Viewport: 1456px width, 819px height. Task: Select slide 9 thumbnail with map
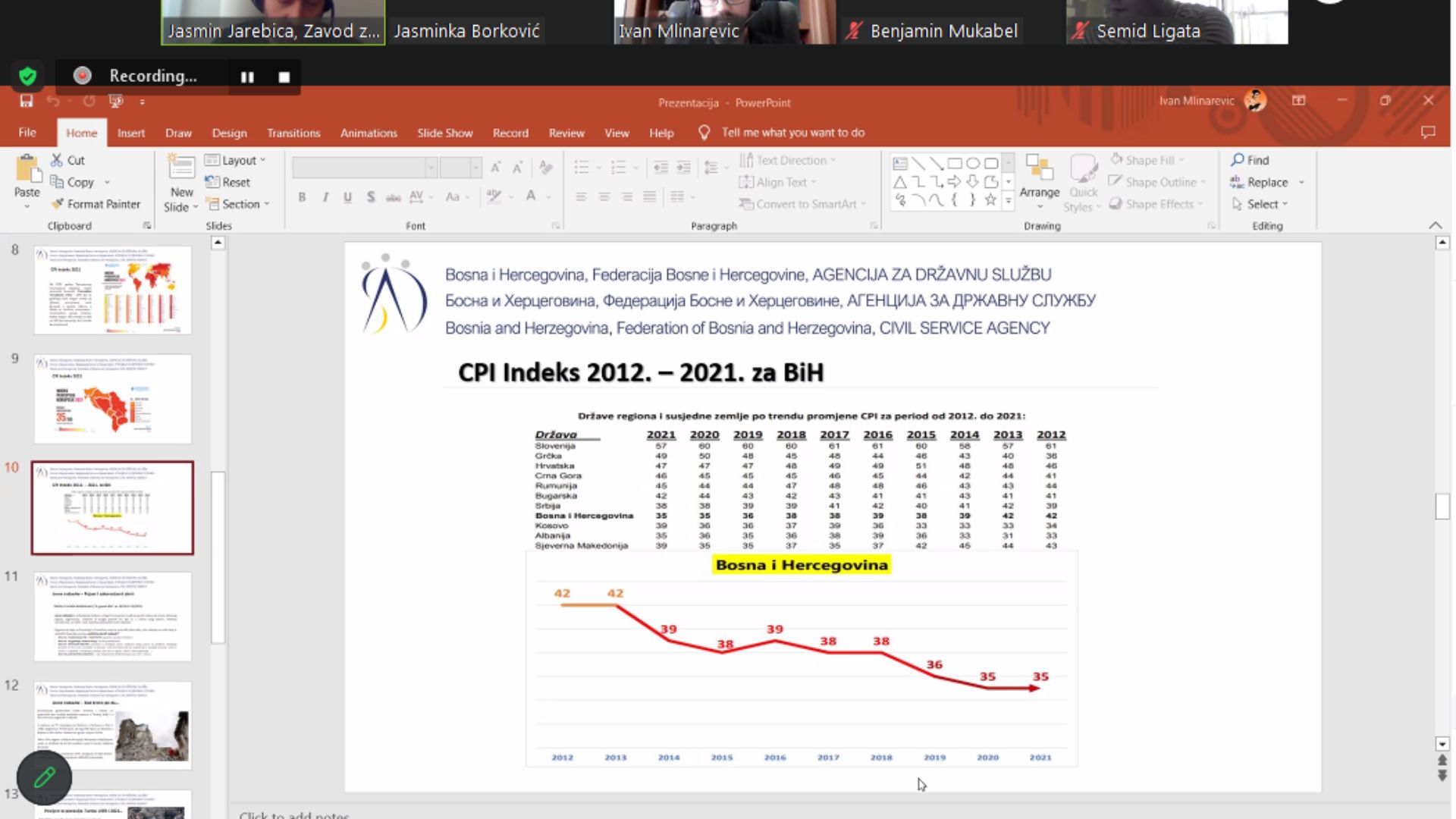pyautogui.click(x=112, y=399)
